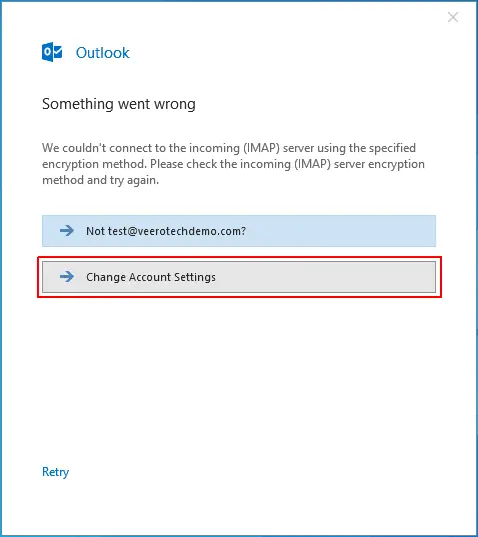Click the "Change Account Settings" label text

point(151,277)
